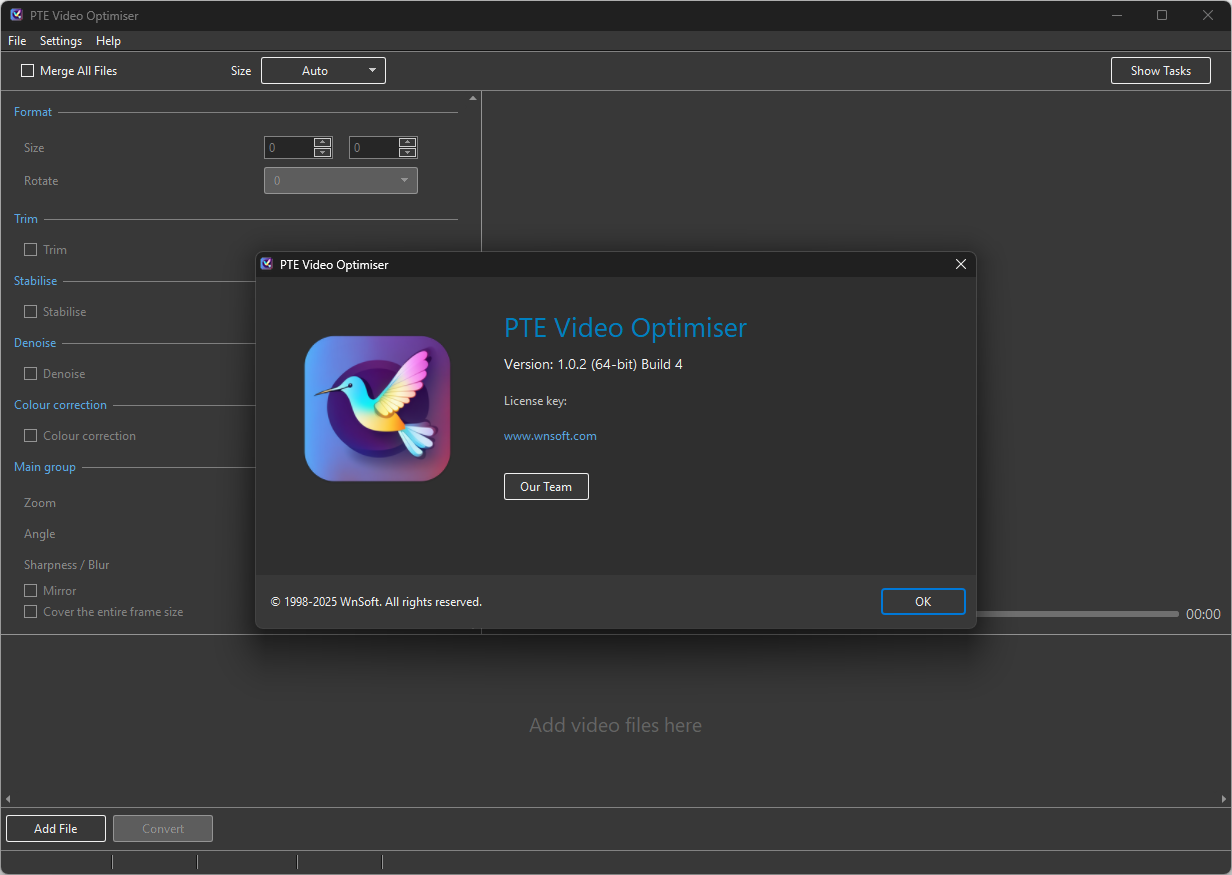This screenshot has width=1232, height=875.
Task: Click the second Size input field
Action: pos(374,148)
